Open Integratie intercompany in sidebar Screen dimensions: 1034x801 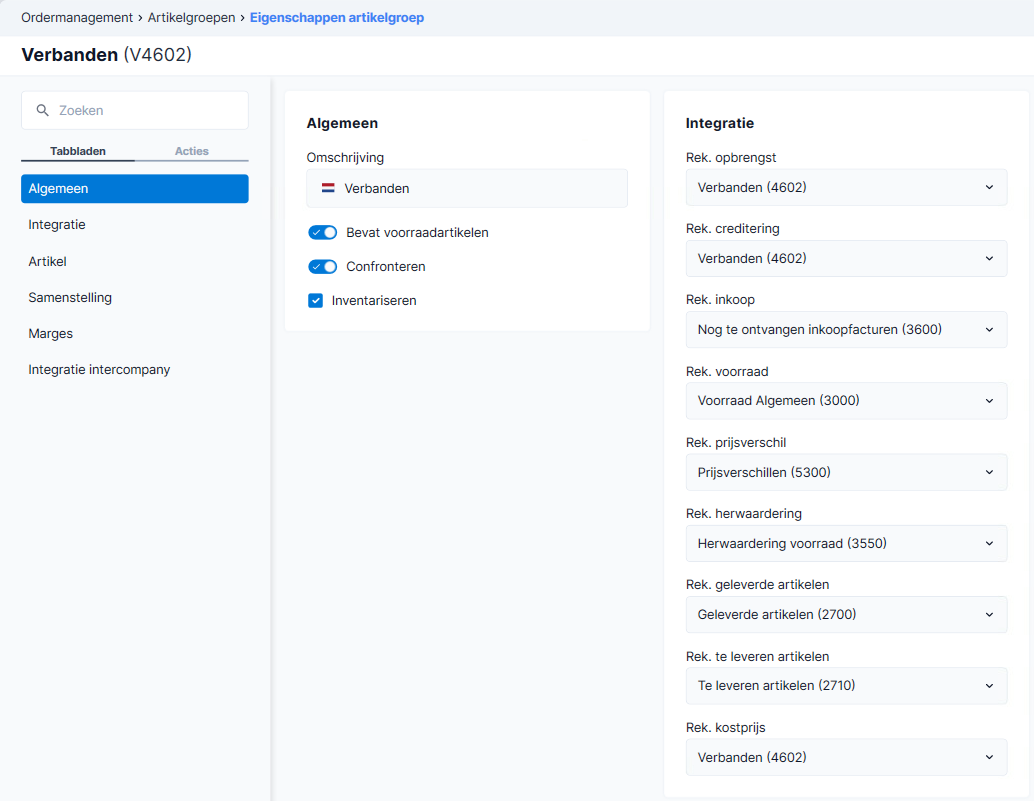[99, 370]
